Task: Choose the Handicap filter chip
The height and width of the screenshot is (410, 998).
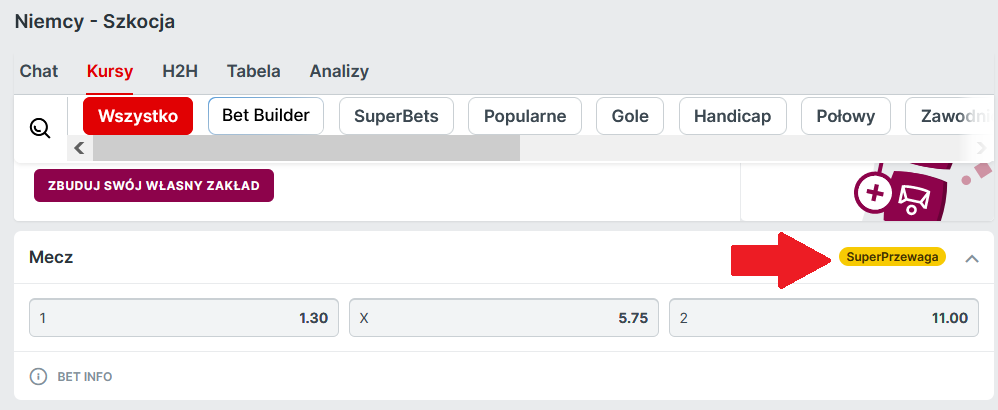Action: (x=732, y=116)
